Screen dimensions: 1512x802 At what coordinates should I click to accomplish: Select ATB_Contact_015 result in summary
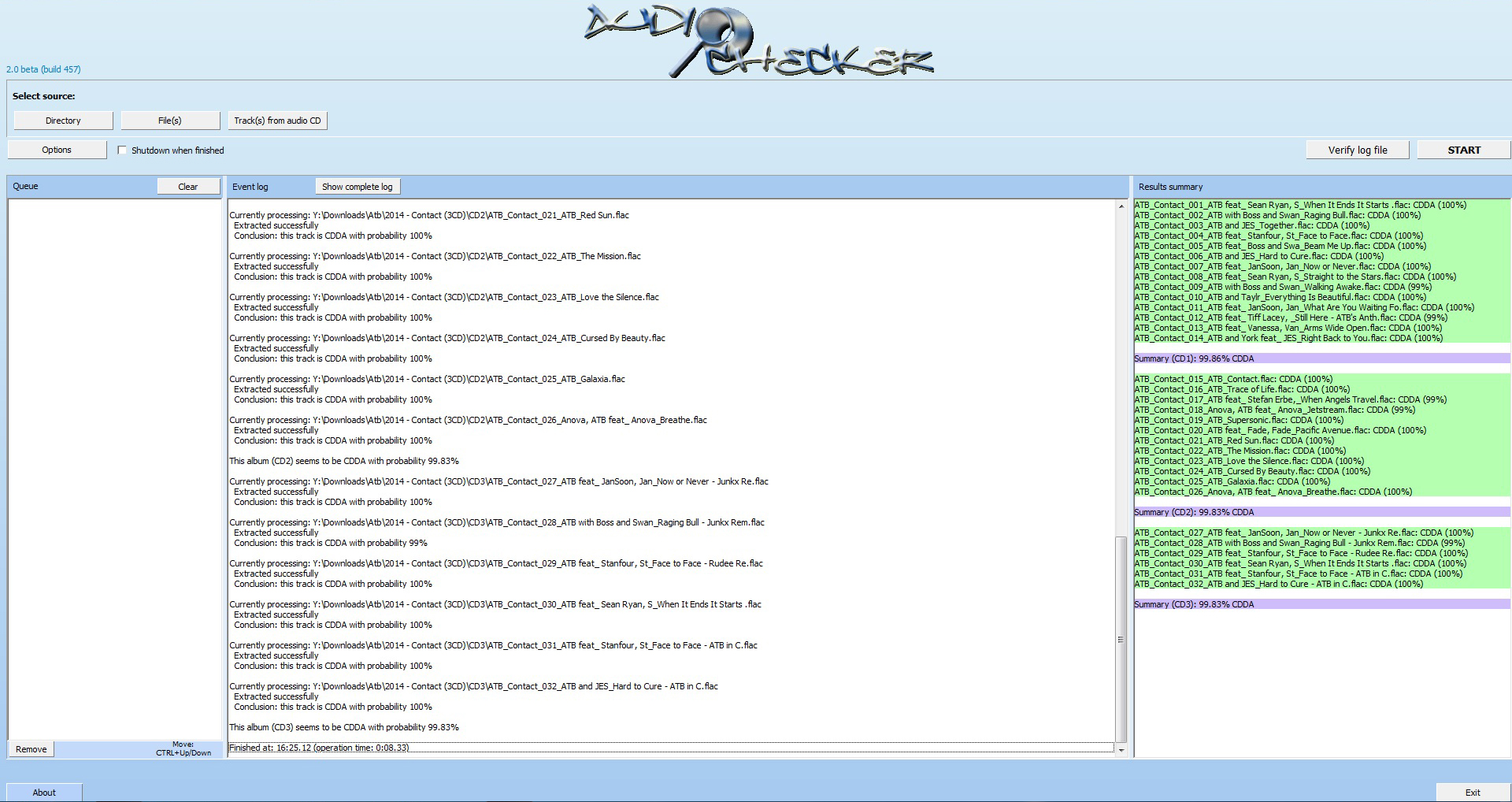pos(1233,379)
